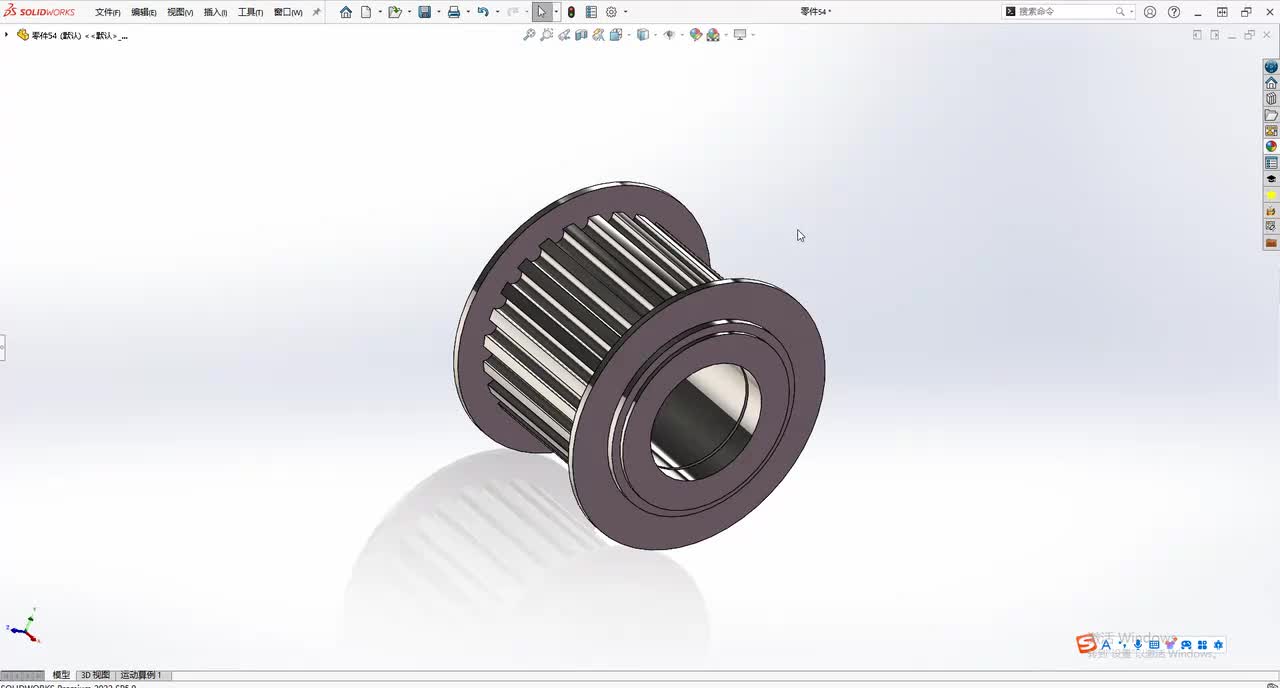Screen dimensions: 1280x688
Task: Switch to the 运动算例 1 tab
Action: [x=141, y=675]
